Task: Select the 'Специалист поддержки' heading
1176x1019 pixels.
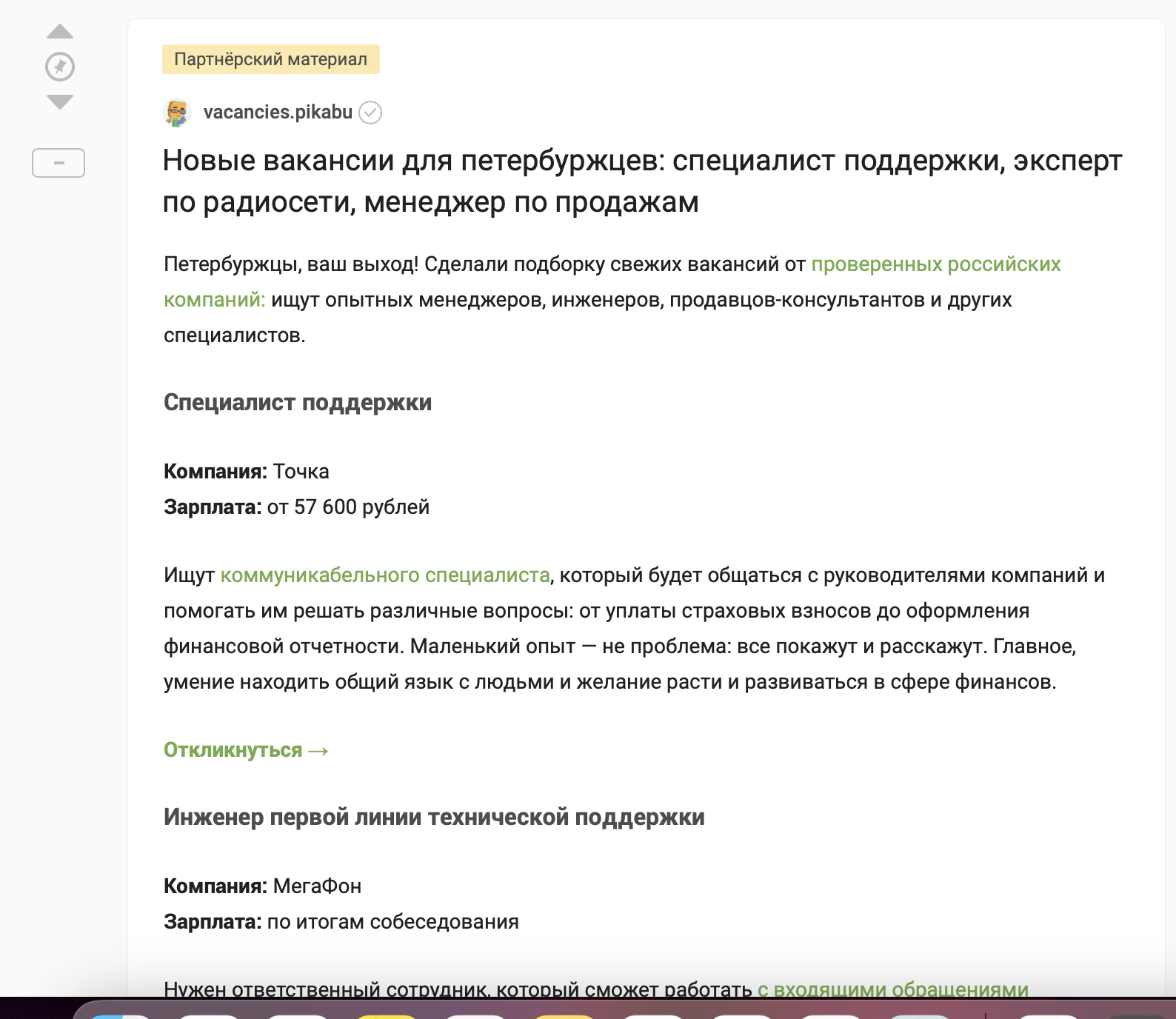Action: 298,402
